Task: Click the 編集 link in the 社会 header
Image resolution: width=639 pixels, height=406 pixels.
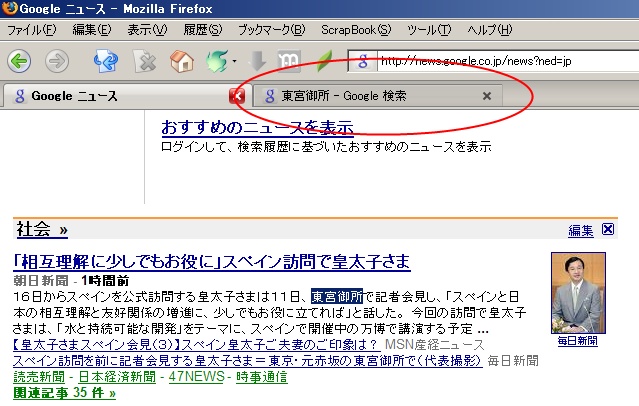Action: 581,230
